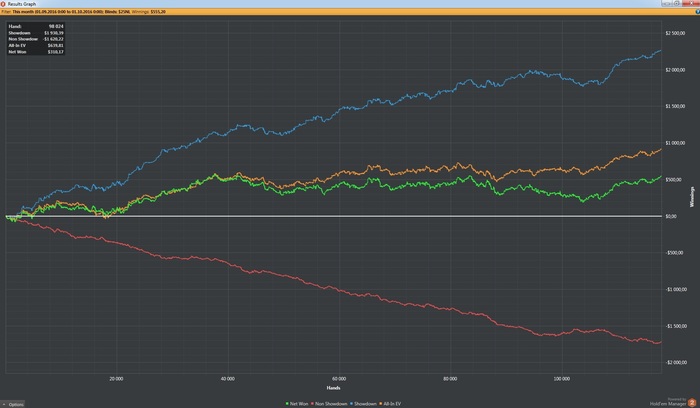Toggle the All-In EV legend entry
The width and height of the screenshot is (700, 408).
point(390,404)
